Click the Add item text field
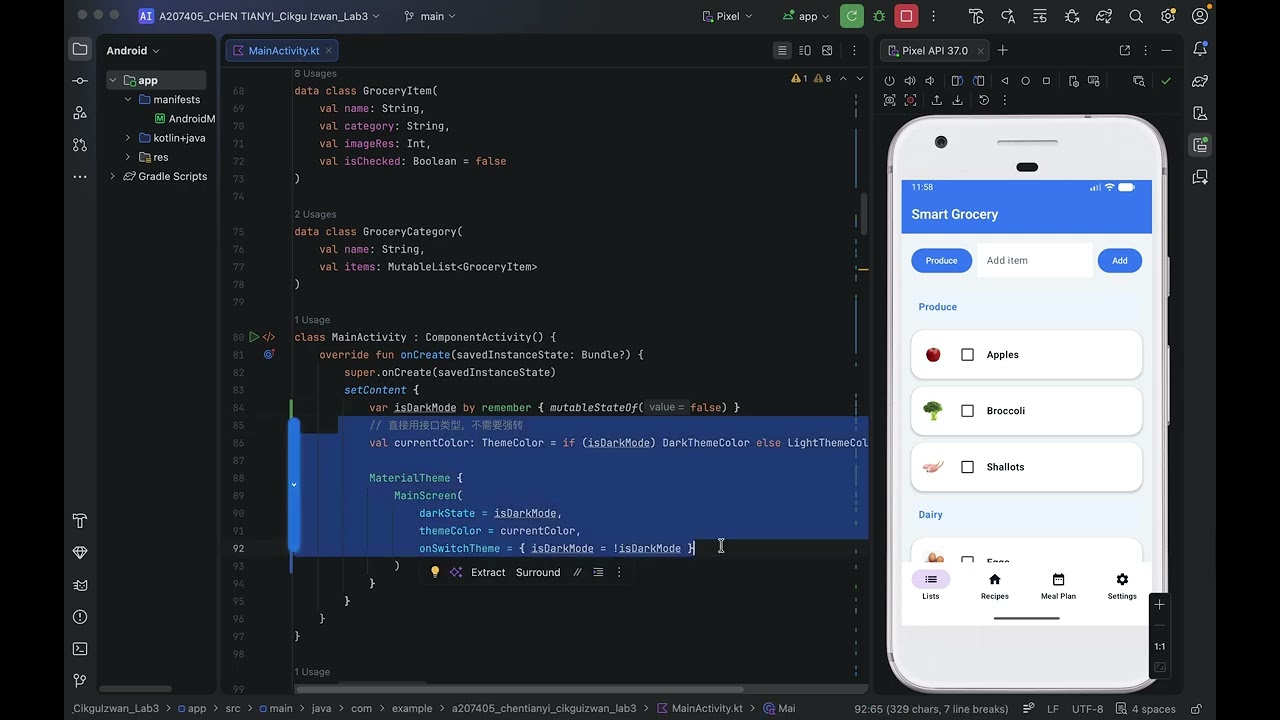The width and height of the screenshot is (1280, 720). tap(1035, 261)
